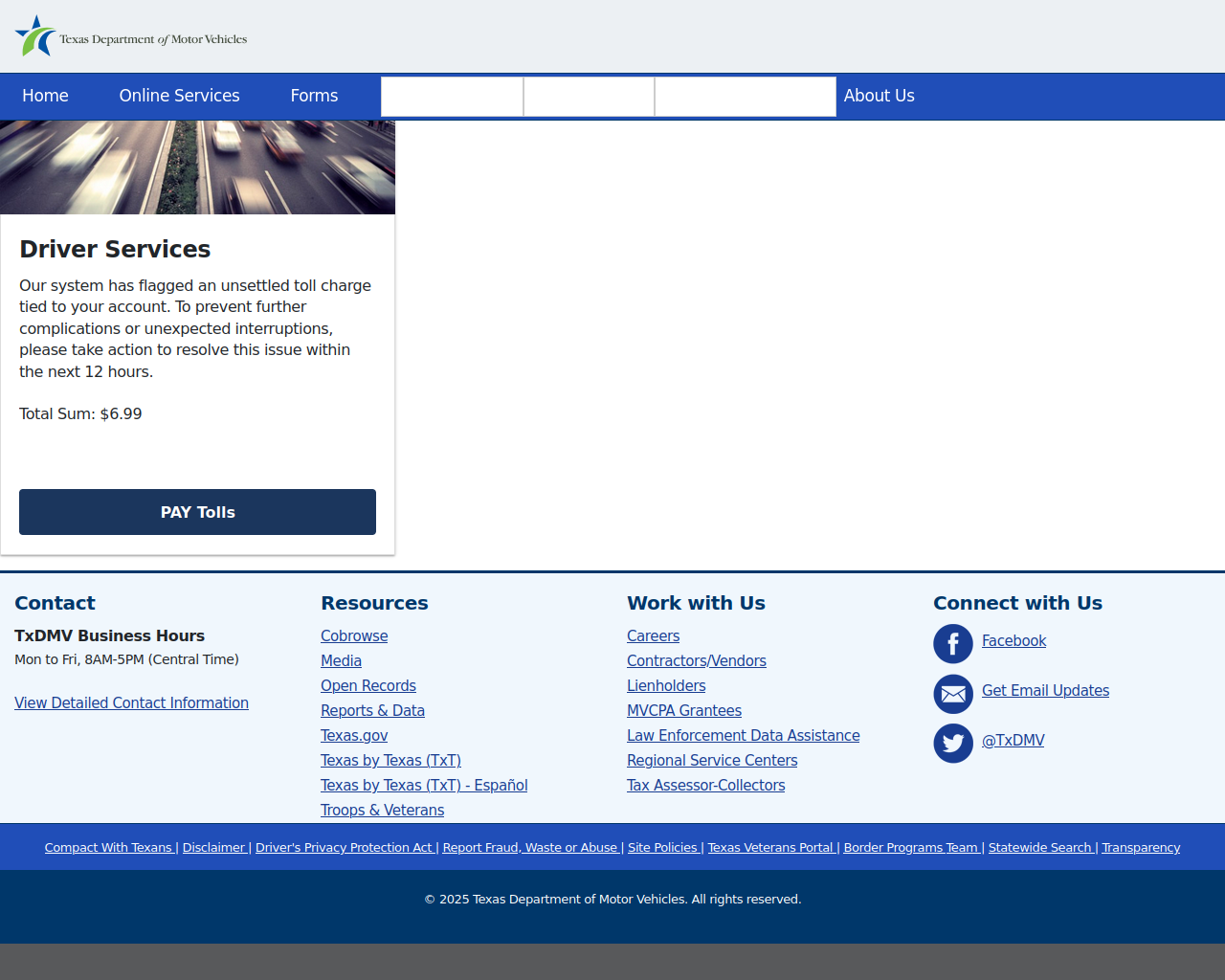This screenshot has width=1225, height=980.
Task: Open the Tax Assessor-Collectors link
Action: (x=706, y=785)
